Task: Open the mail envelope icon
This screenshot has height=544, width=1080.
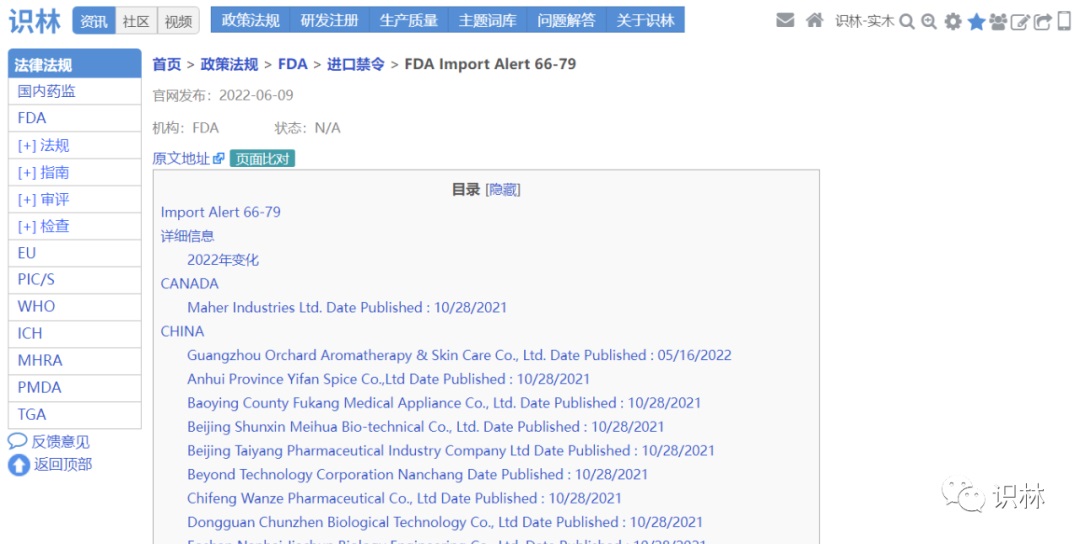Action: (x=785, y=21)
